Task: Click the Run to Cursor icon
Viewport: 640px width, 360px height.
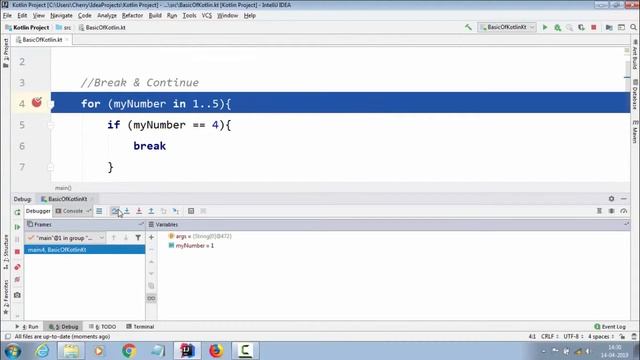Action: (x=176, y=211)
